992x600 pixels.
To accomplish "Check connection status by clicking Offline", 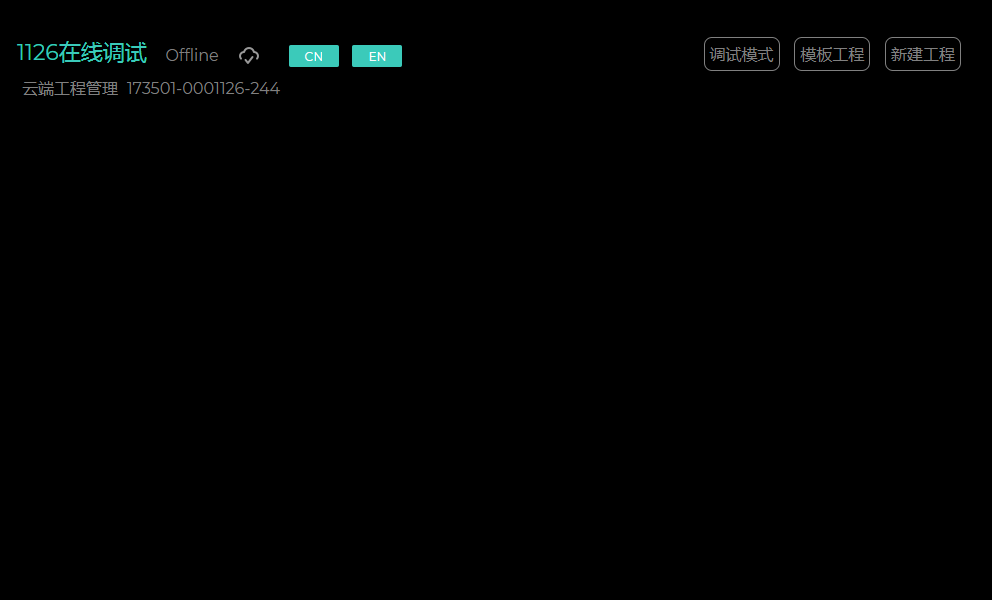I will [x=192, y=56].
